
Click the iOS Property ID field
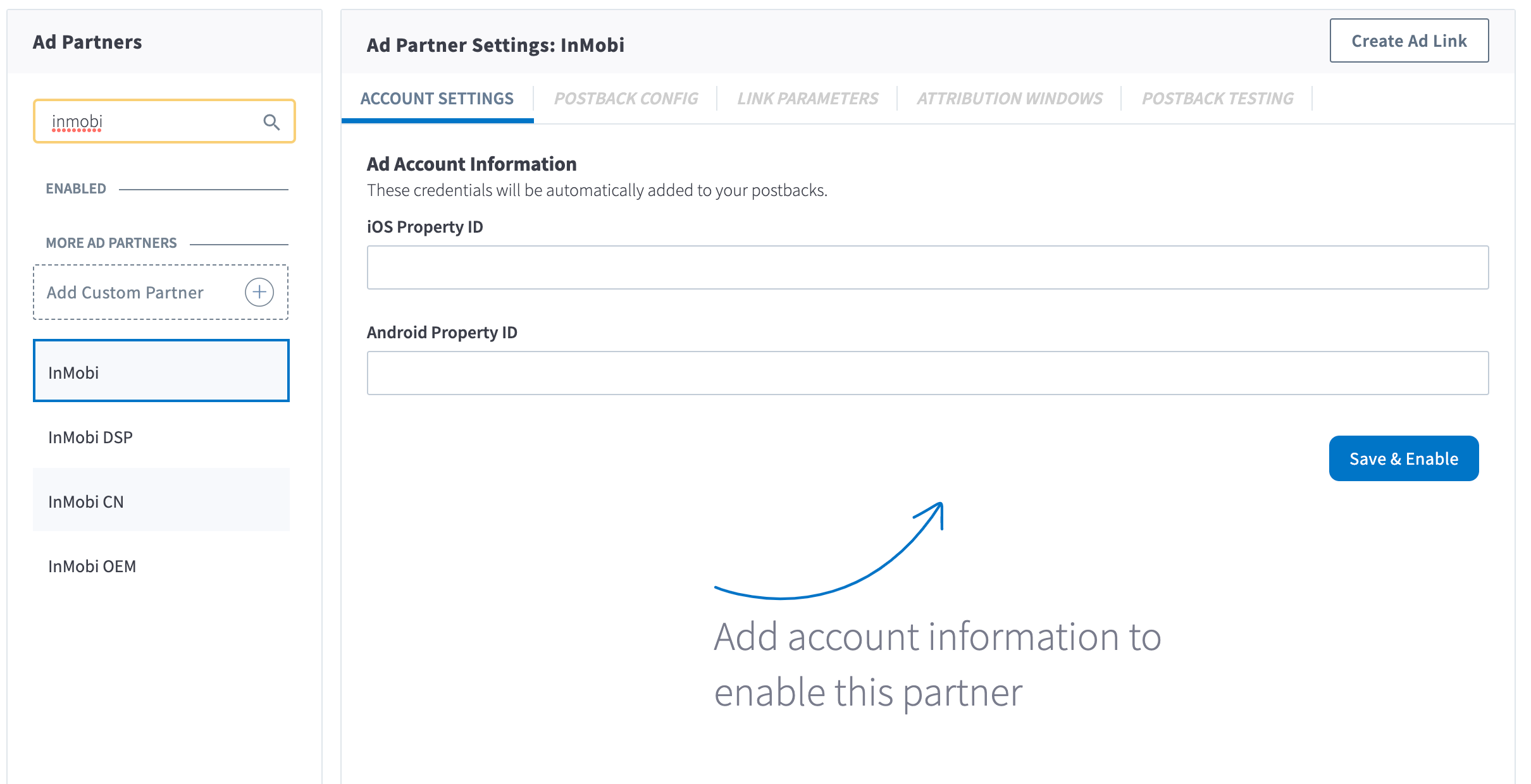tap(927, 267)
